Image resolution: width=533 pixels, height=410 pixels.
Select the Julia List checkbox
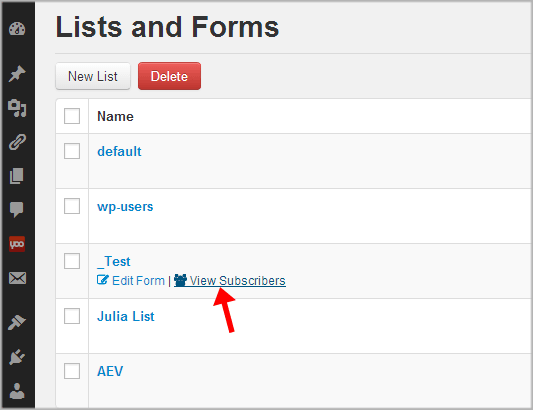[72, 316]
